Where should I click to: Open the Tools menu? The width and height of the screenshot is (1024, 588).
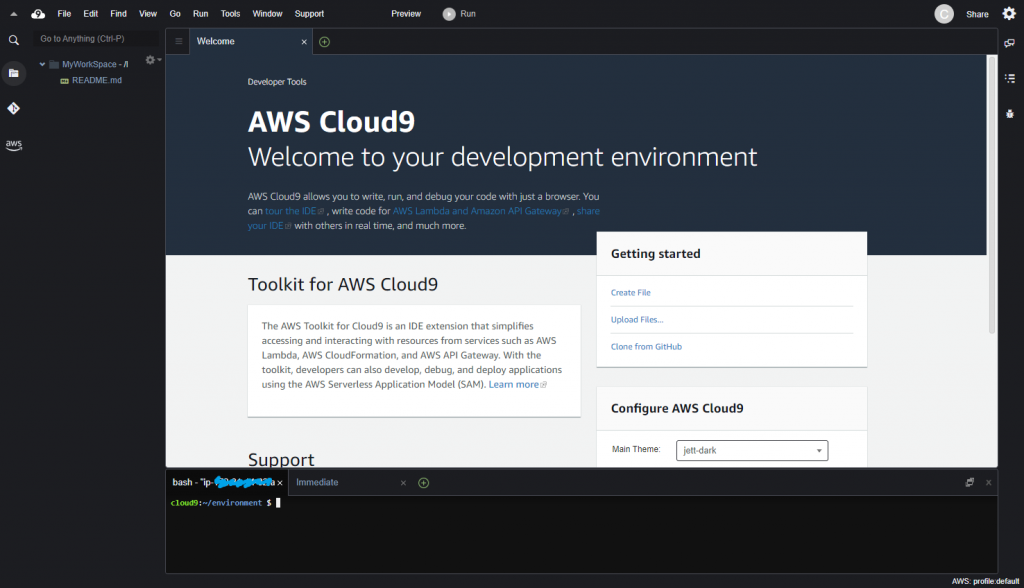[x=230, y=14]
